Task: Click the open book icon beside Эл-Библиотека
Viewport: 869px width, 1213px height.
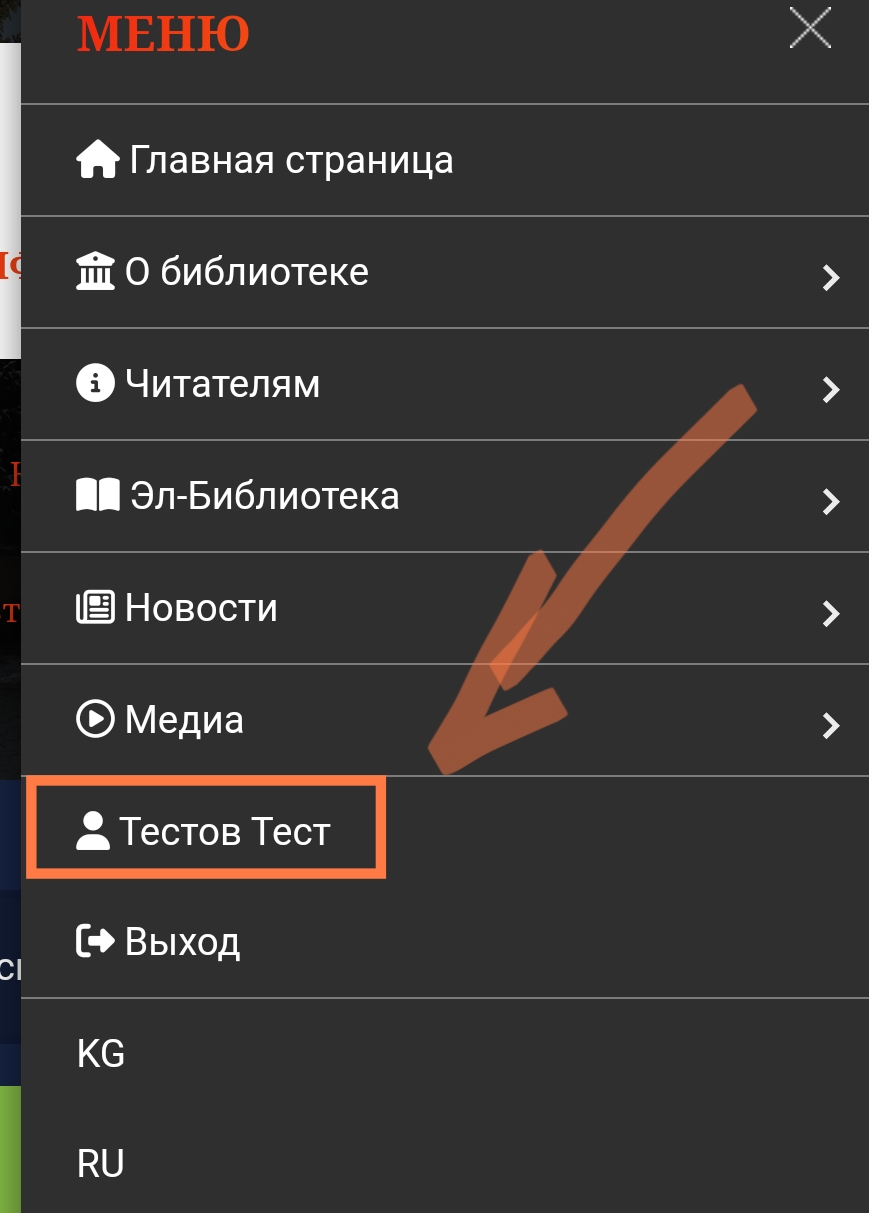Action: (98, 496)
